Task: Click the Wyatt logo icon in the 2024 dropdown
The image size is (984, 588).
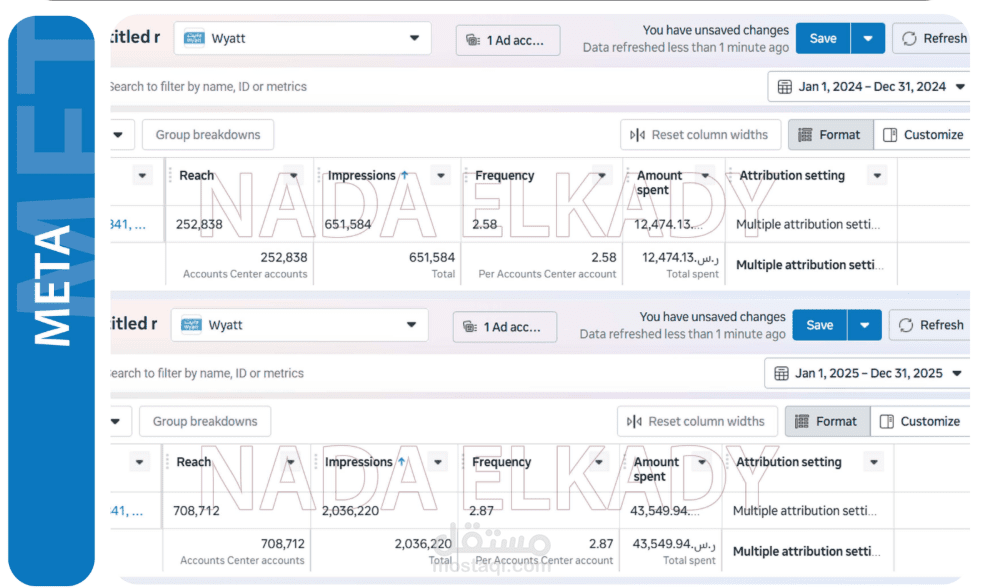Action: click(194, 38)
